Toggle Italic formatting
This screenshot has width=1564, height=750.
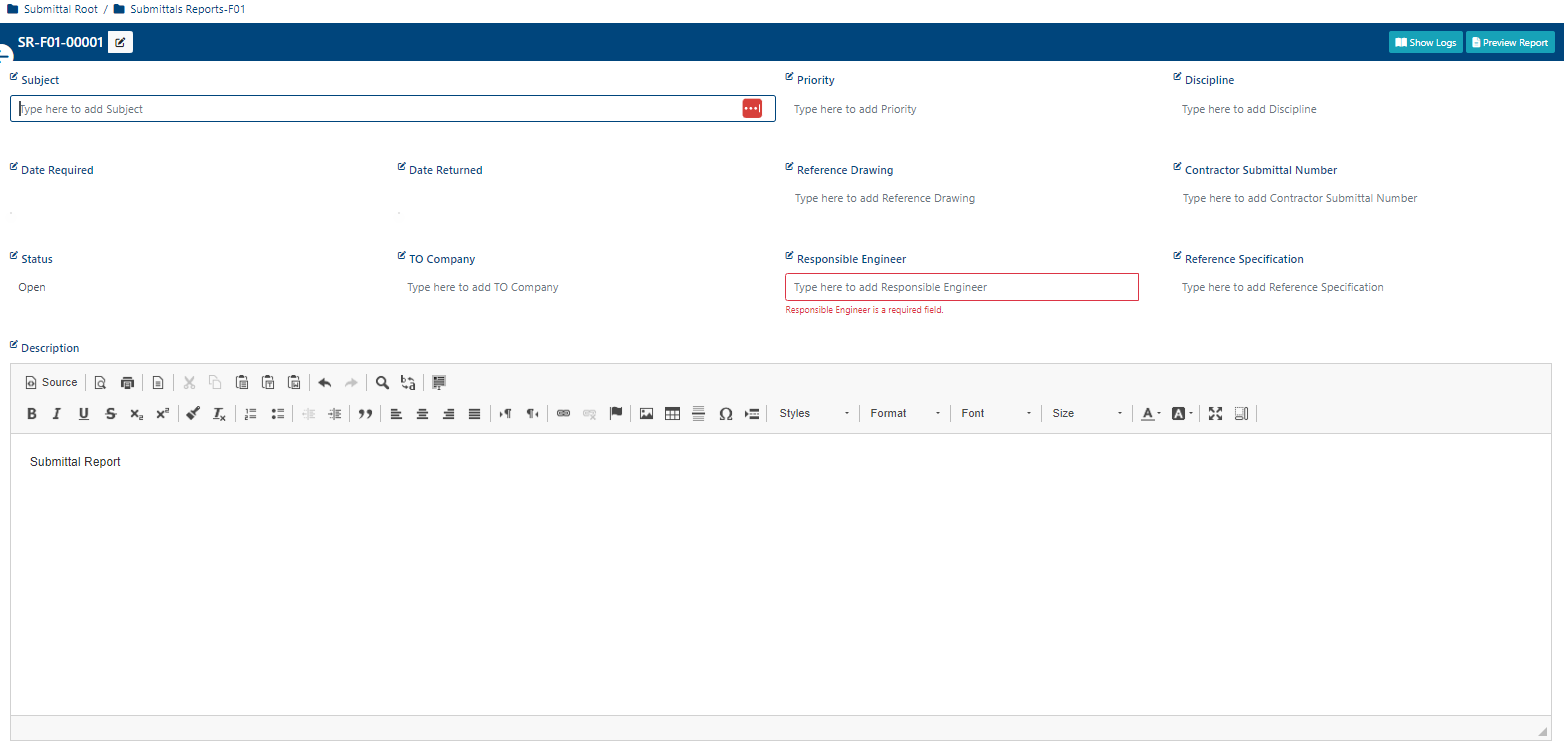click(57, 413)
